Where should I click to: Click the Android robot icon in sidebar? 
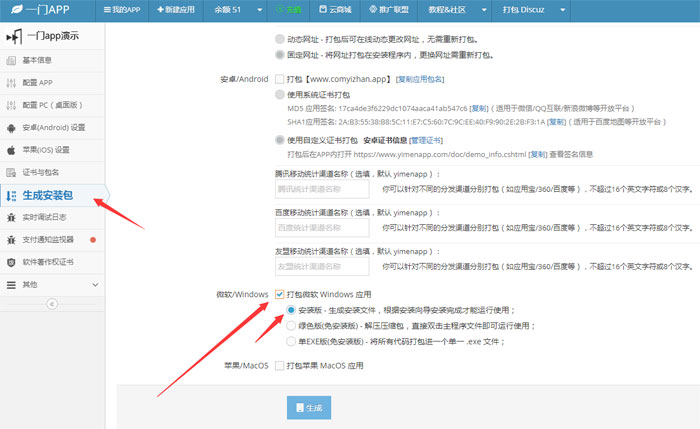[11, 128]
